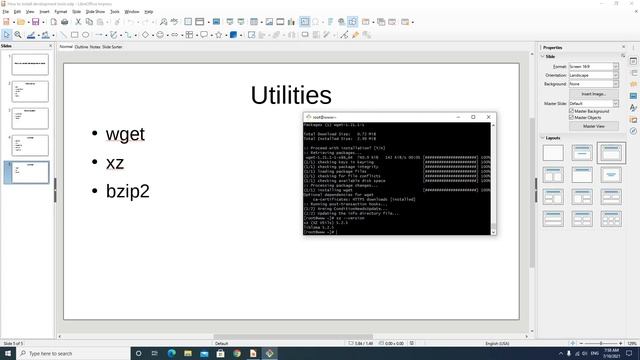Switch to the Outline view tab
This screenshot has width=640, height=360.
(x=81, y=47)
